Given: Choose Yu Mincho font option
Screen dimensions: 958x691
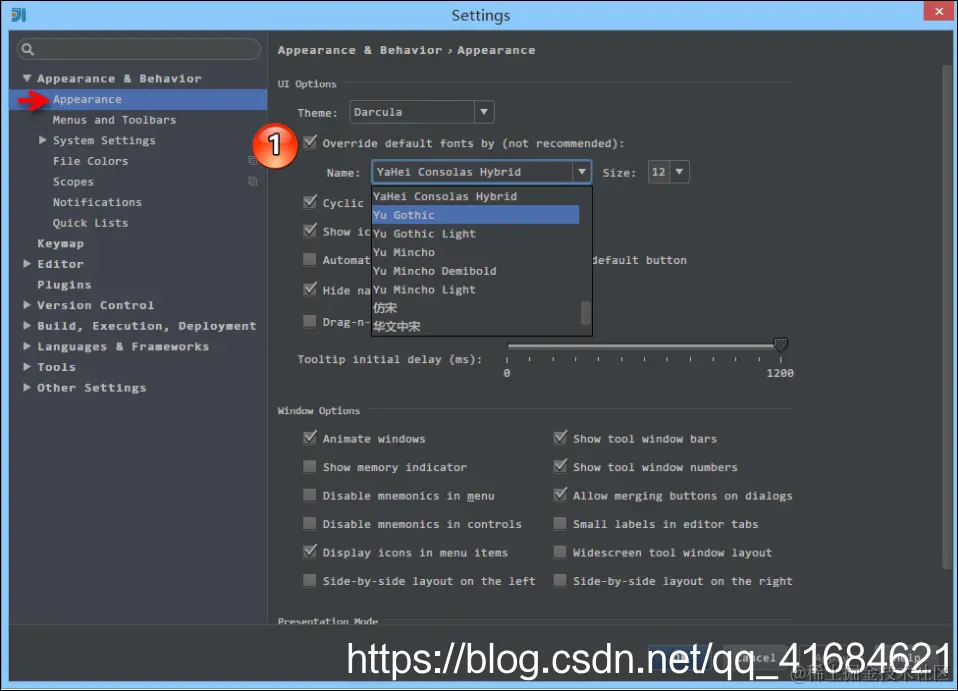Looking at the screenshot, I should click(475, 252).
